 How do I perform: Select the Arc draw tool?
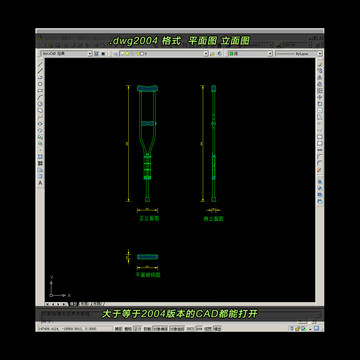[40, 97]
